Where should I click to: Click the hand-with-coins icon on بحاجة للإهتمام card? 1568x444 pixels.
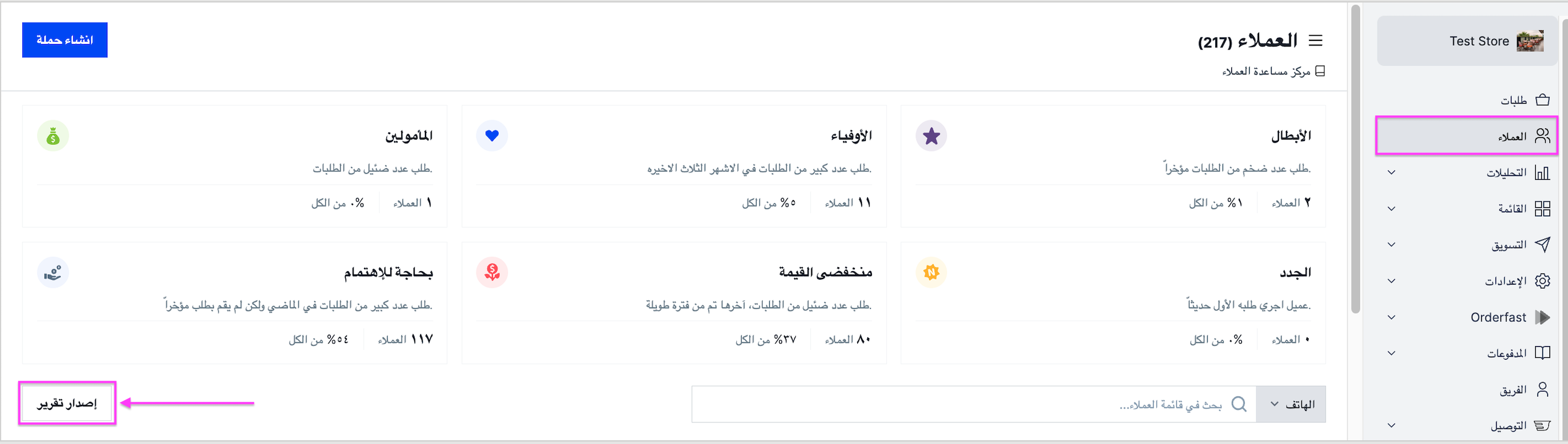coord(53,272)
